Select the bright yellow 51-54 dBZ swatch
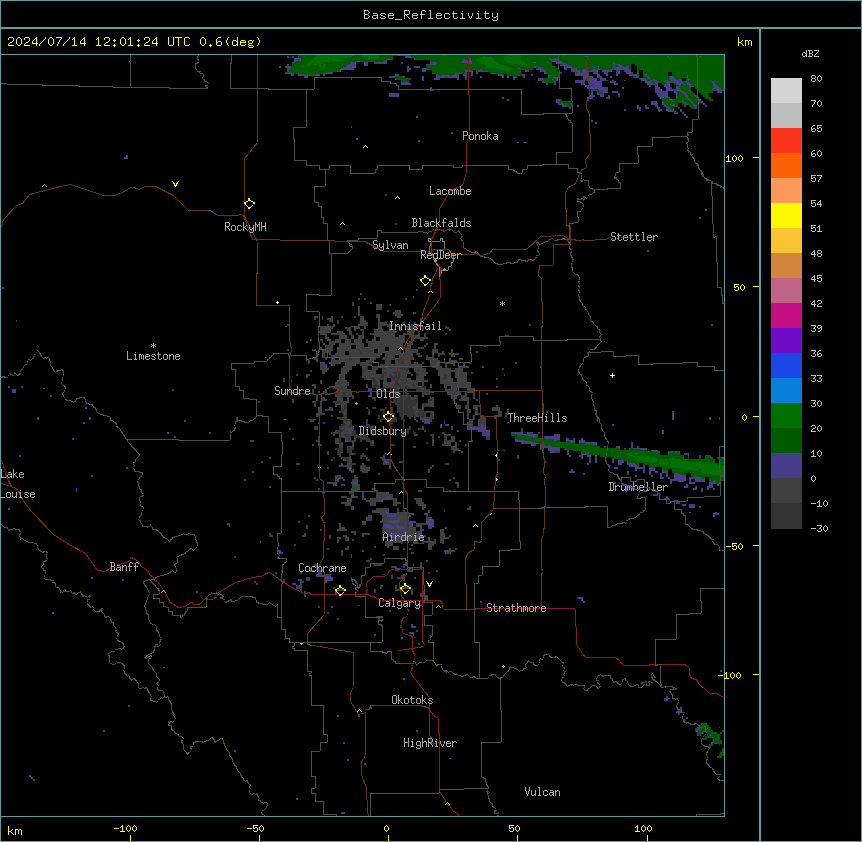This screenshot has height=842, width=862. click(x=786, y=215)
